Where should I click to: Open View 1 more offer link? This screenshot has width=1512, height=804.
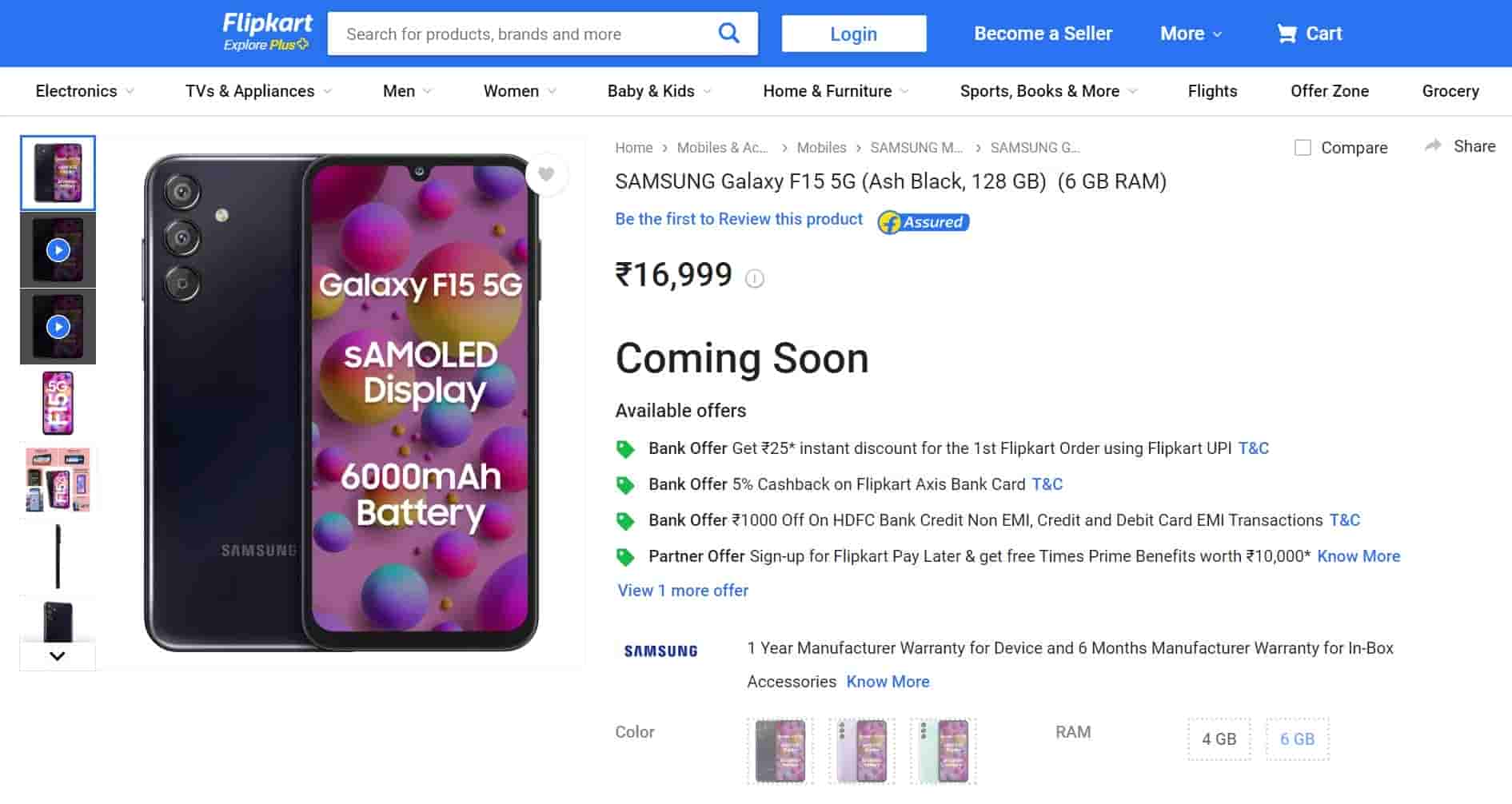pyautogui.click(x=683, y=591)
